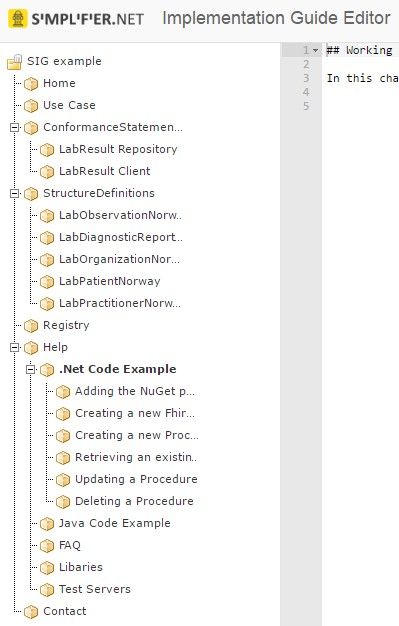Open the Java Code Example page

[115, 523]
